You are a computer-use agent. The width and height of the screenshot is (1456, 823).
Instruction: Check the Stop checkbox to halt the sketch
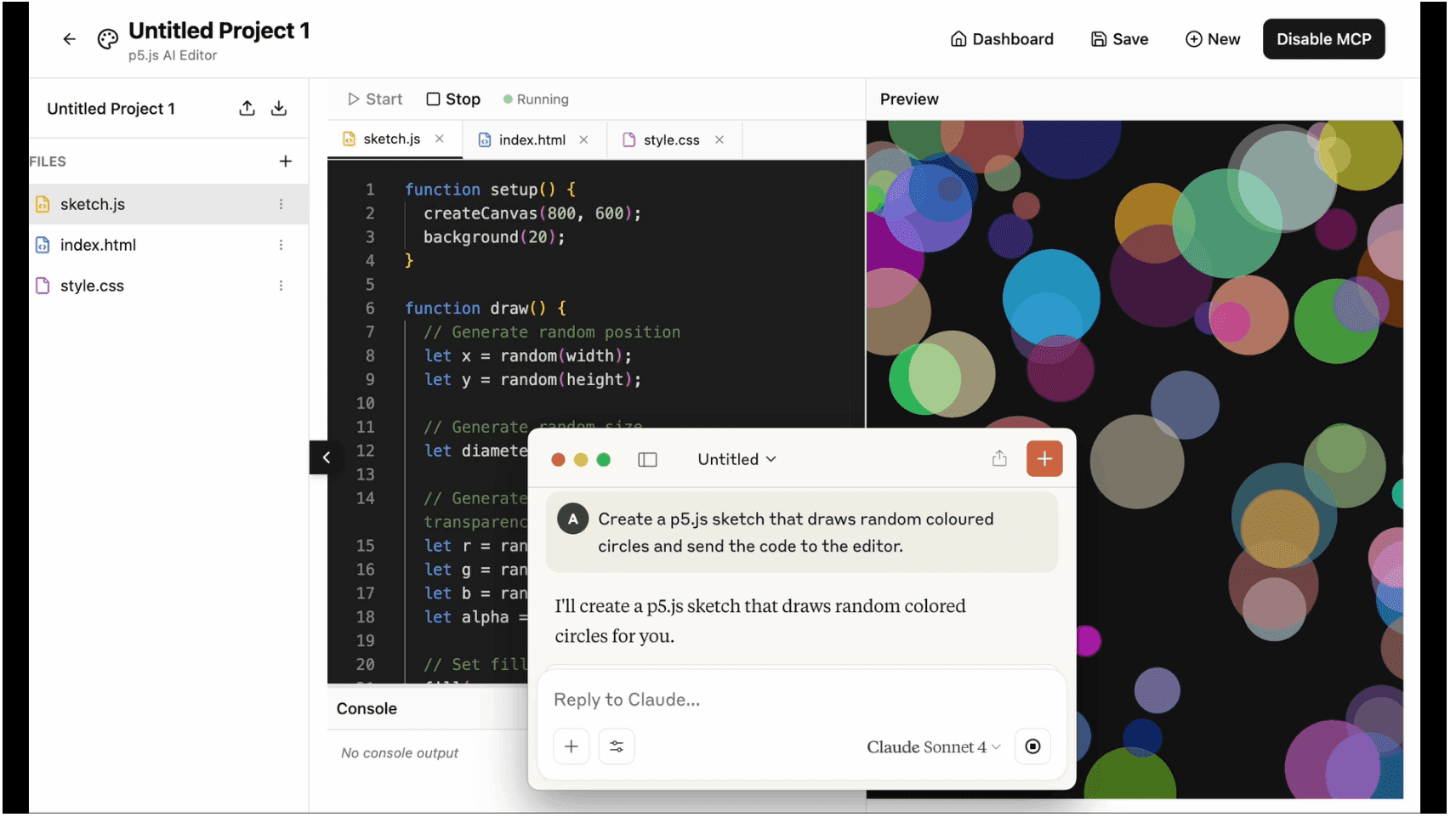[434, 99]
